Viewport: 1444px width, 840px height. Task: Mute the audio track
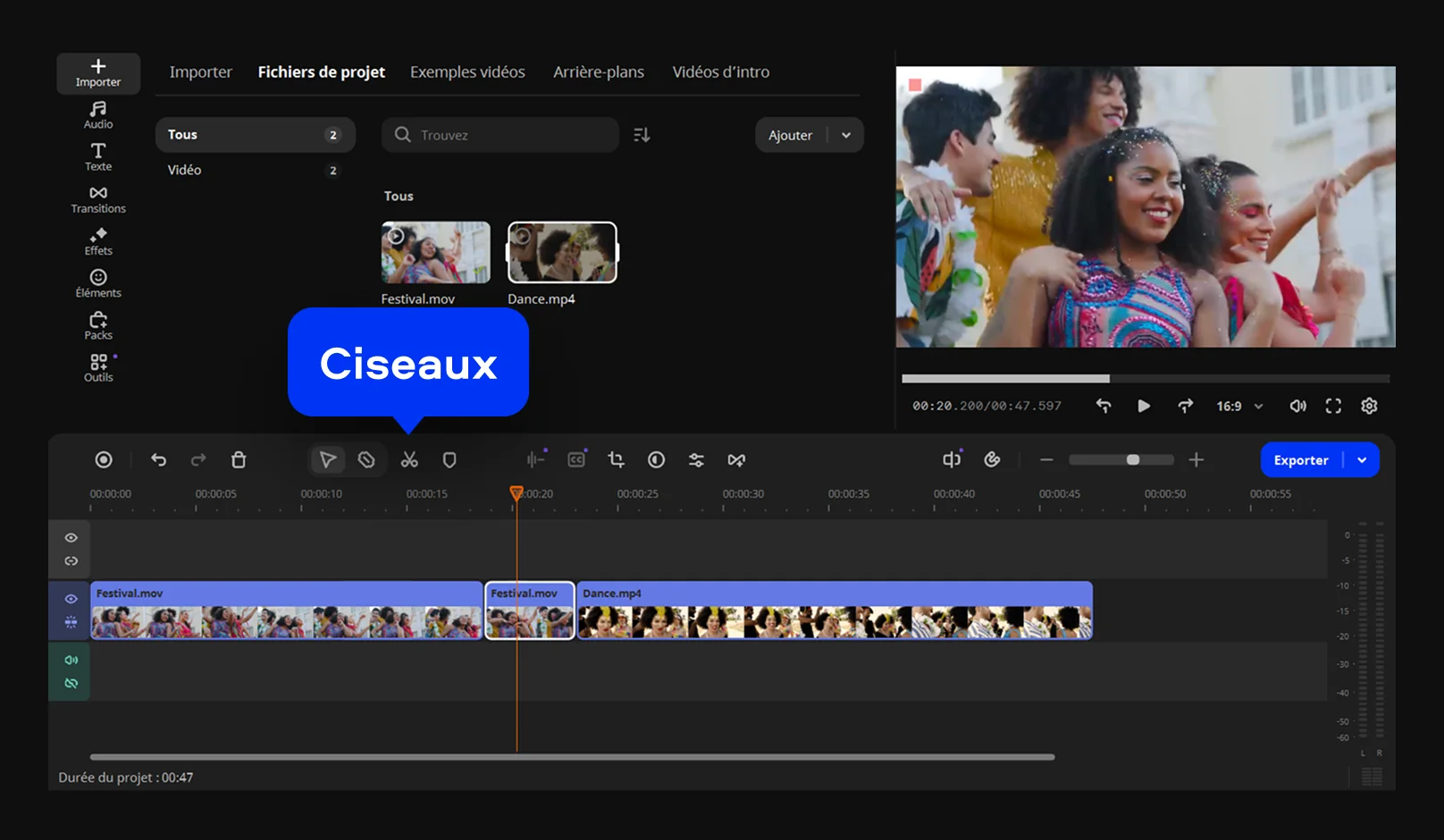pyautogui.click(x=71, y=659)
